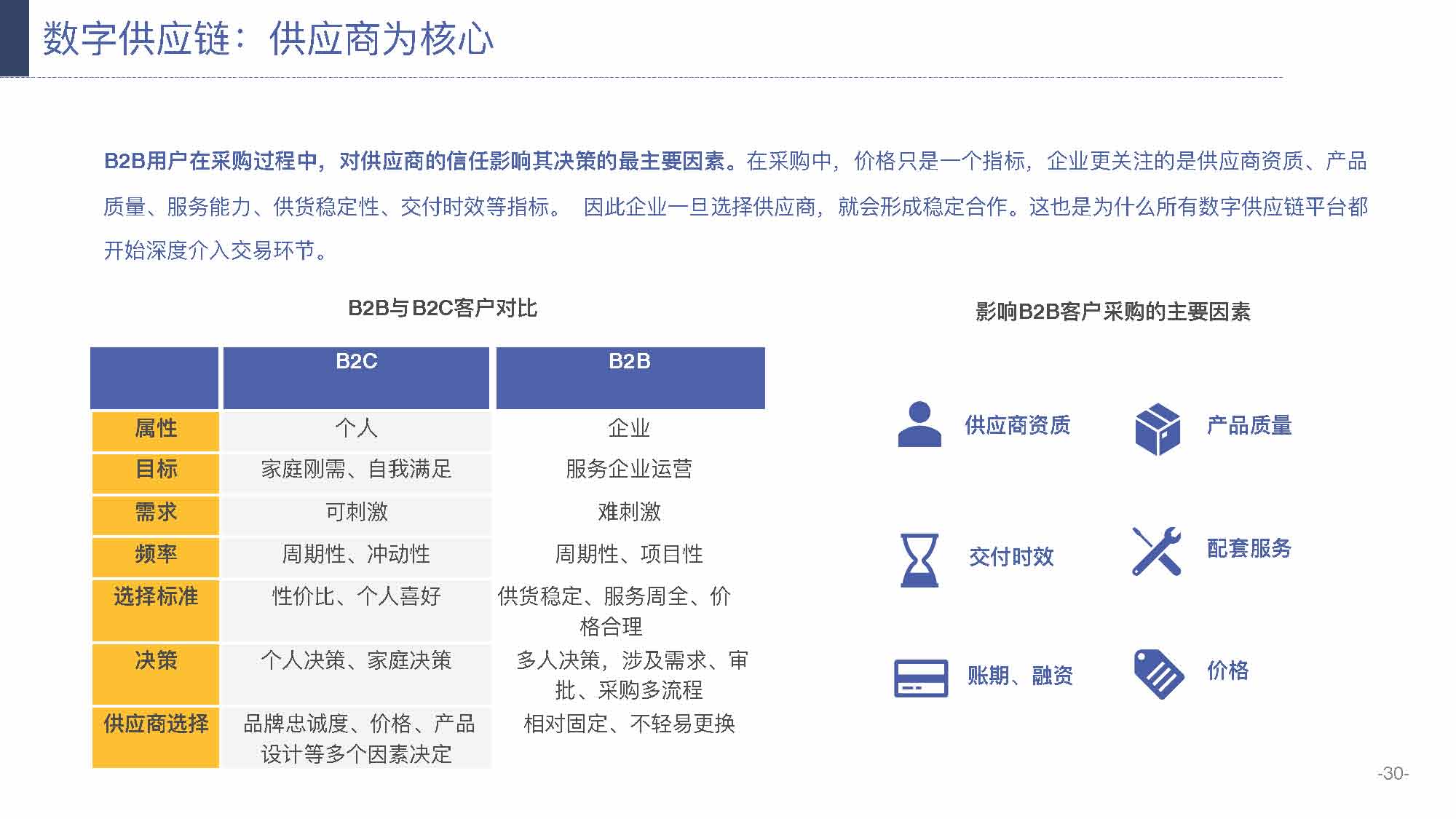Click the table title B2B与B2C客户对比

pos(443,309)
